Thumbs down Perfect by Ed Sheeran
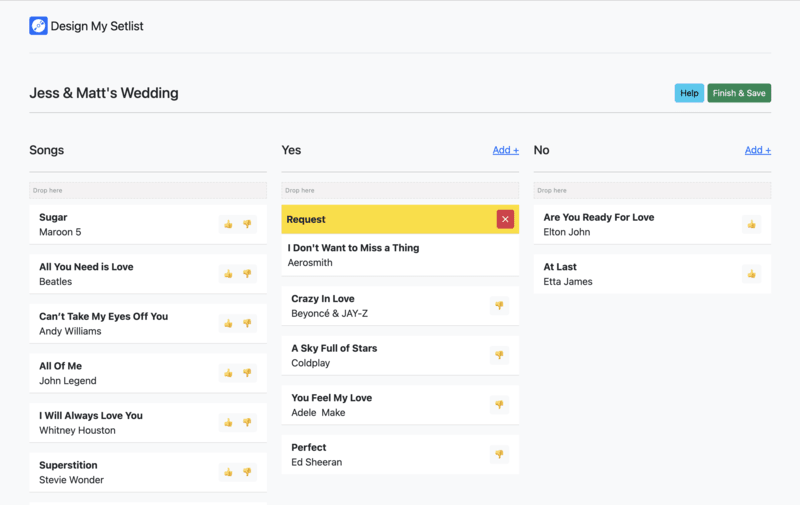 [x=499, y=454]
